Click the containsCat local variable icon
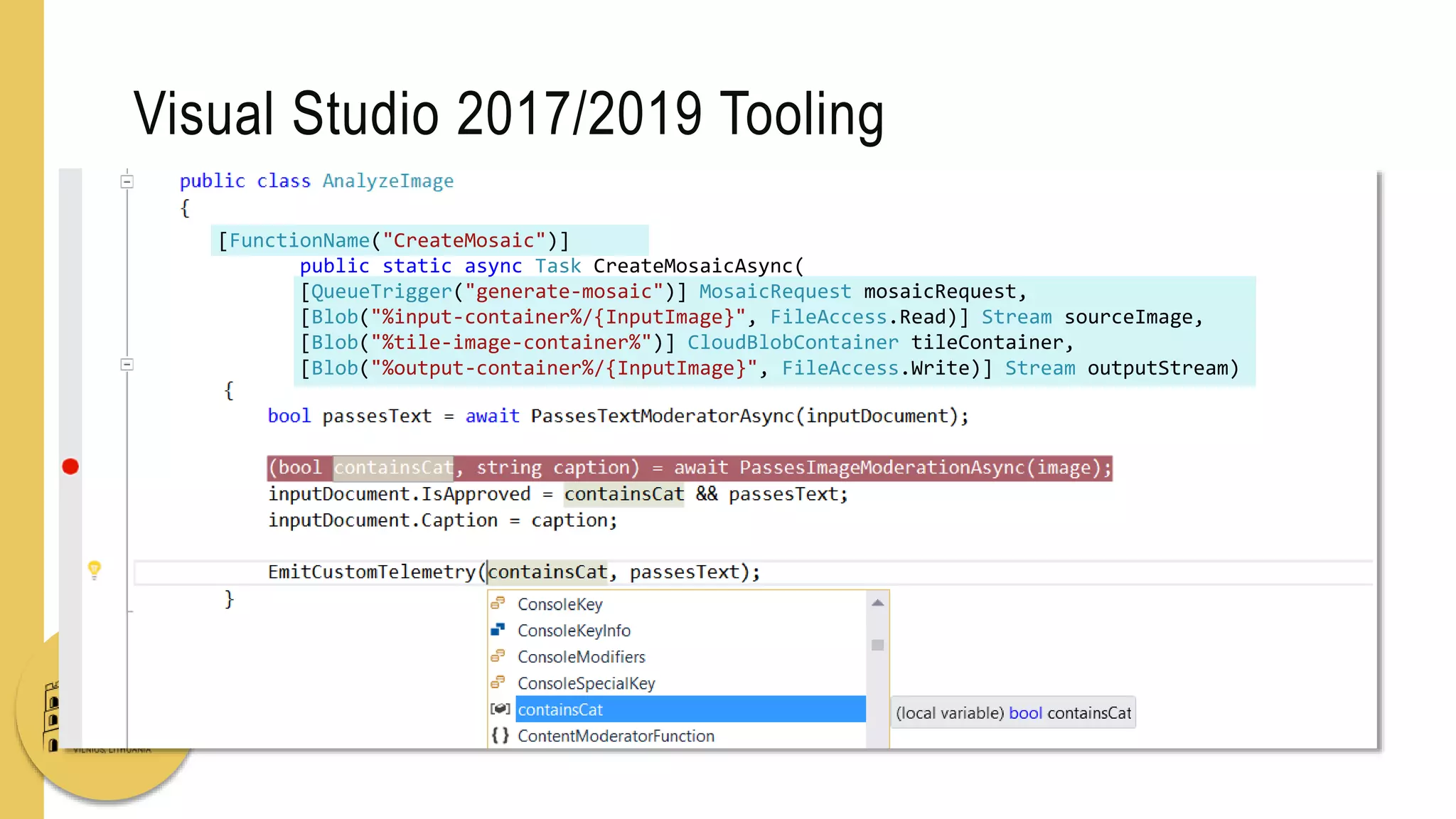Image resolution: width=1456 pixels, height=819 pixels. coord(500,709)
